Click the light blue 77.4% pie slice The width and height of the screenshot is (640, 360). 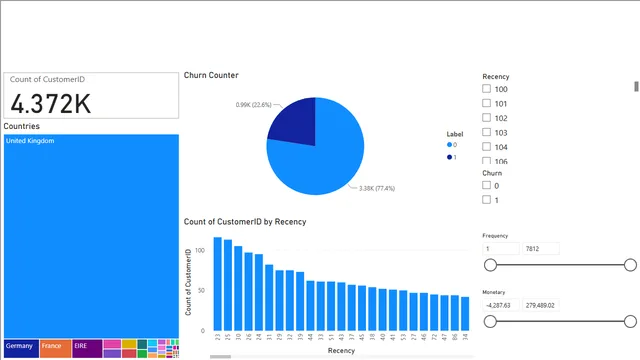322,163
